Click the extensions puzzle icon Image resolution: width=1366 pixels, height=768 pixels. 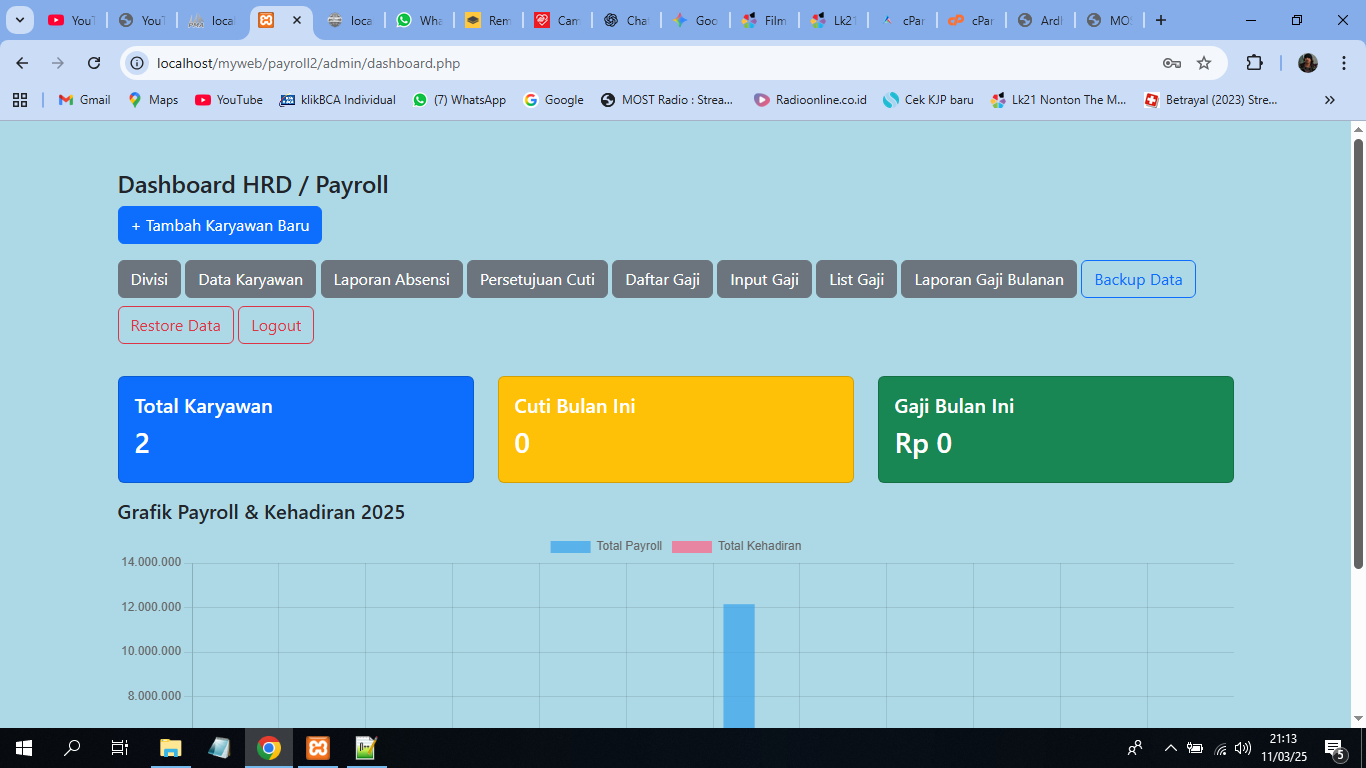tap(1254, 62)
